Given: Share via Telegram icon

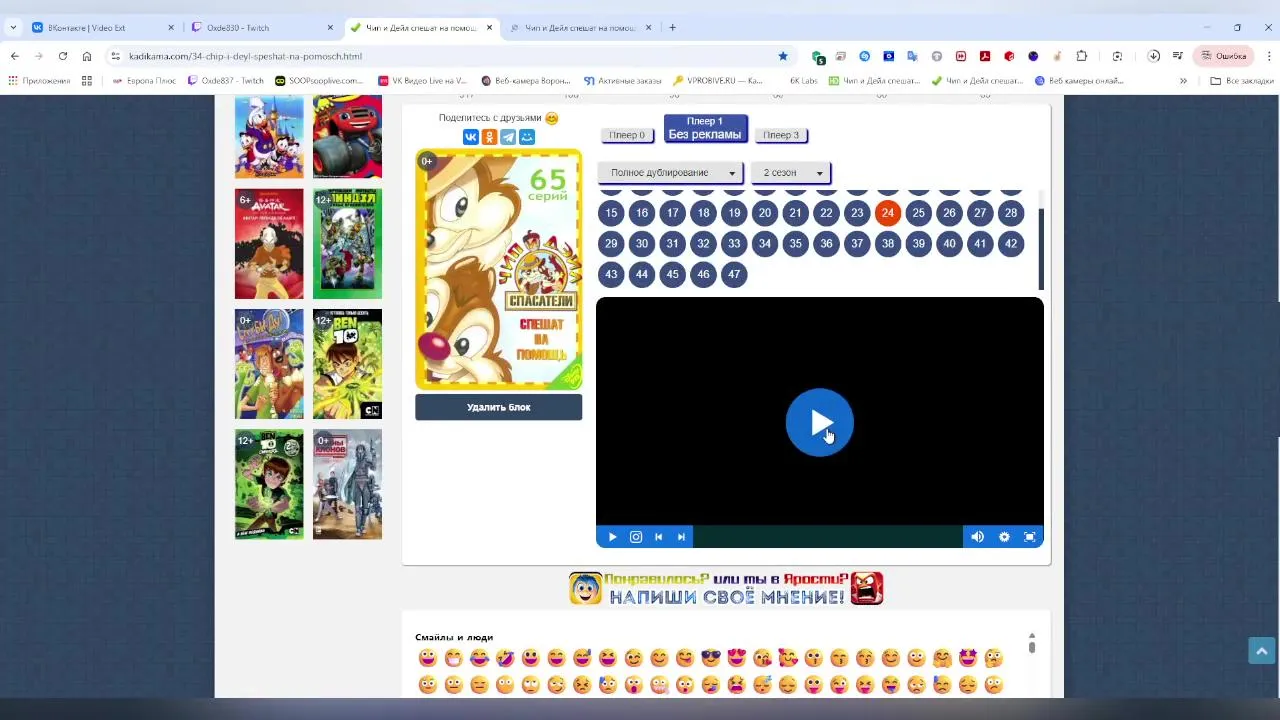Looking at the screenshot, I should click(508, 137).
